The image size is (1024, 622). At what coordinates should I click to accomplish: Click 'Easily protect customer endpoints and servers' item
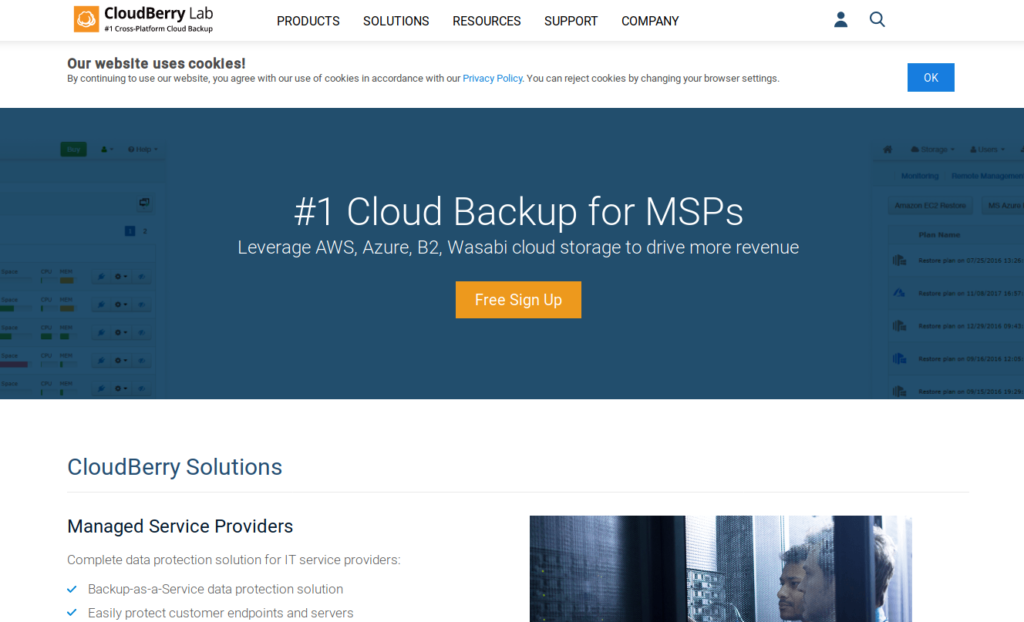pos(221,613)
